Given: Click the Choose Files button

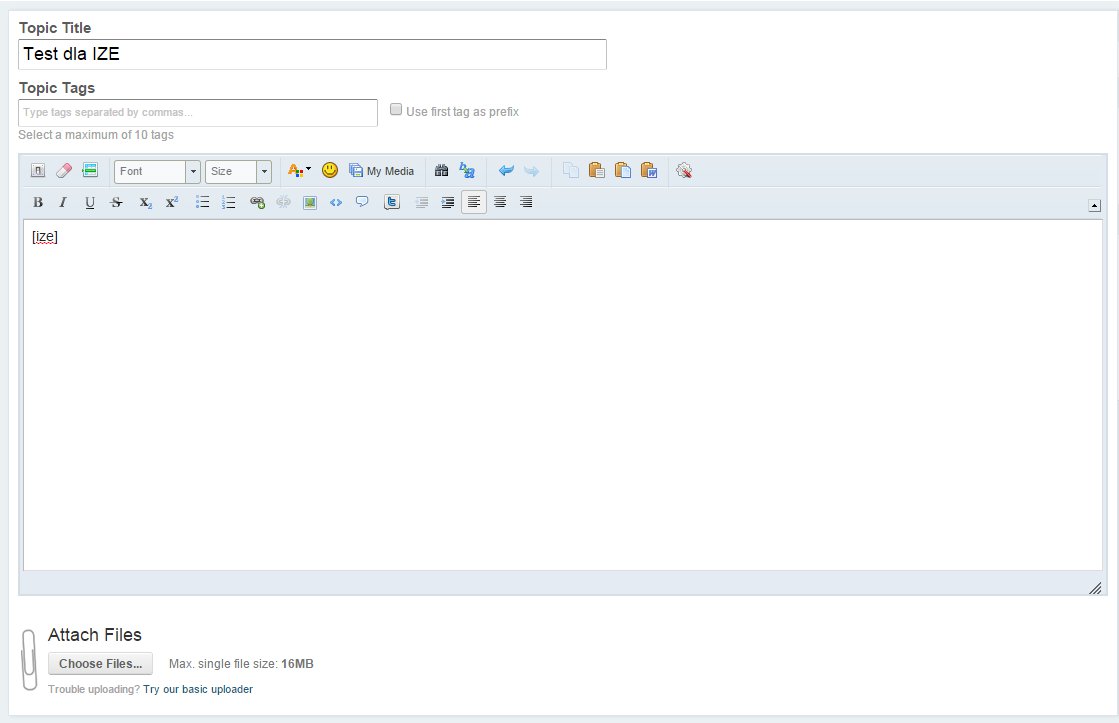Looking at the screenshot, I should (100, 663).
